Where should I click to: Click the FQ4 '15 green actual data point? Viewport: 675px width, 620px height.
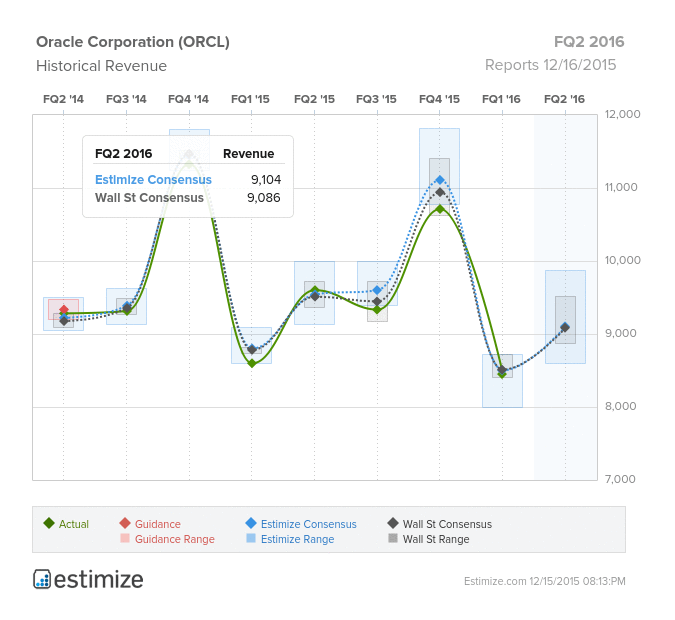(440, 209)
